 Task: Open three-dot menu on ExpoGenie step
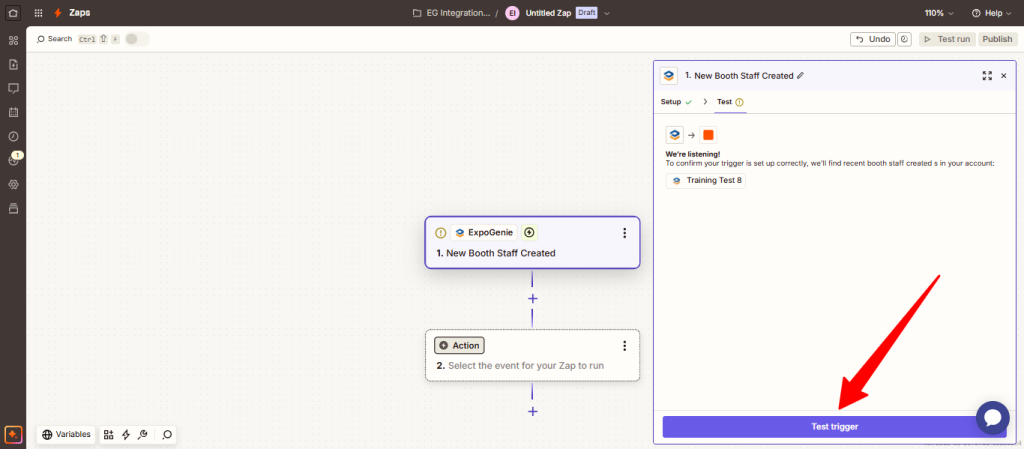pyautogui.click(x=624, y=233)
